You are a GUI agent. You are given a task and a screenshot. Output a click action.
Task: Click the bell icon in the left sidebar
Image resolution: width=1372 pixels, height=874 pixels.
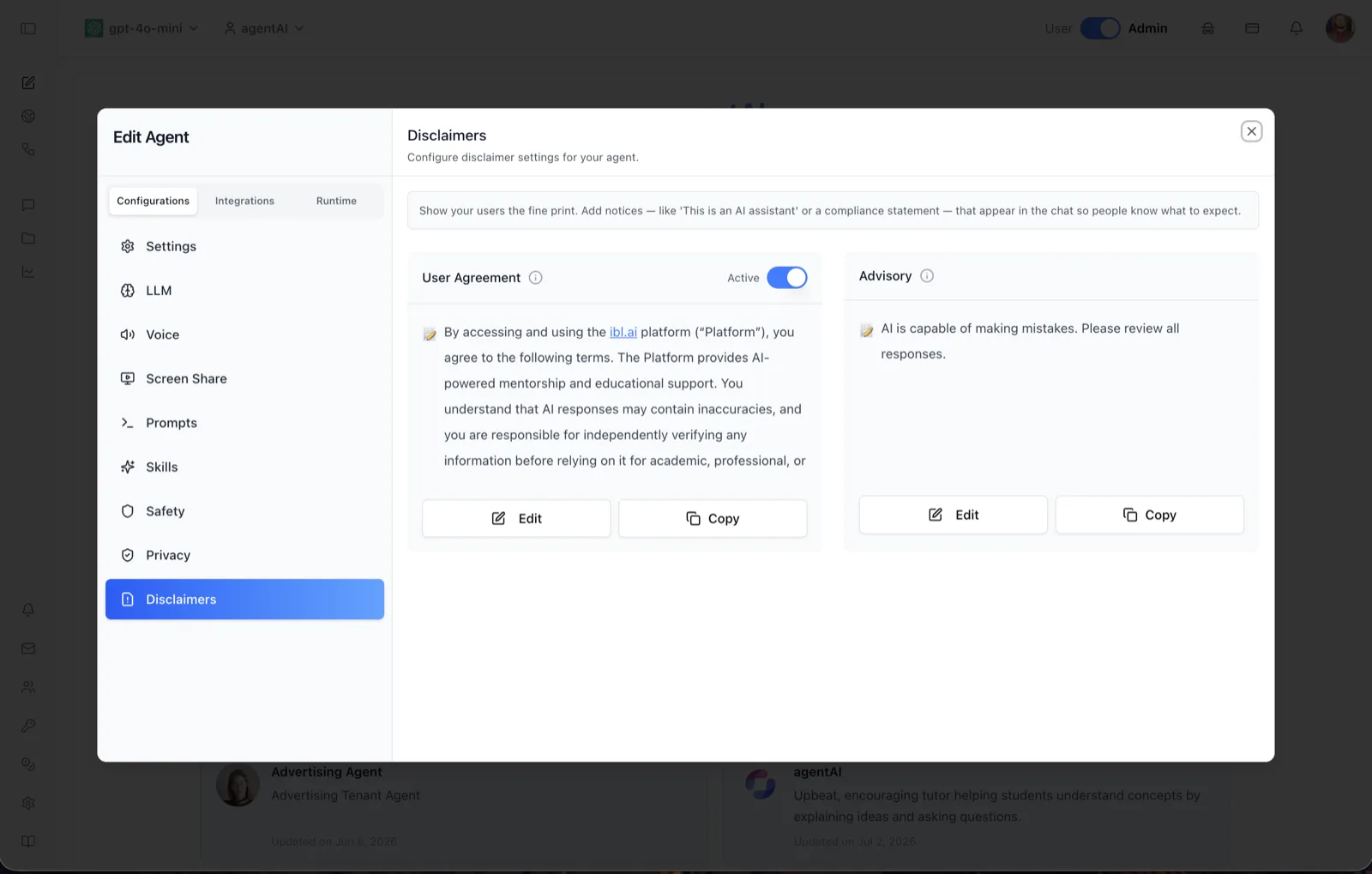[x=28, y=610]
